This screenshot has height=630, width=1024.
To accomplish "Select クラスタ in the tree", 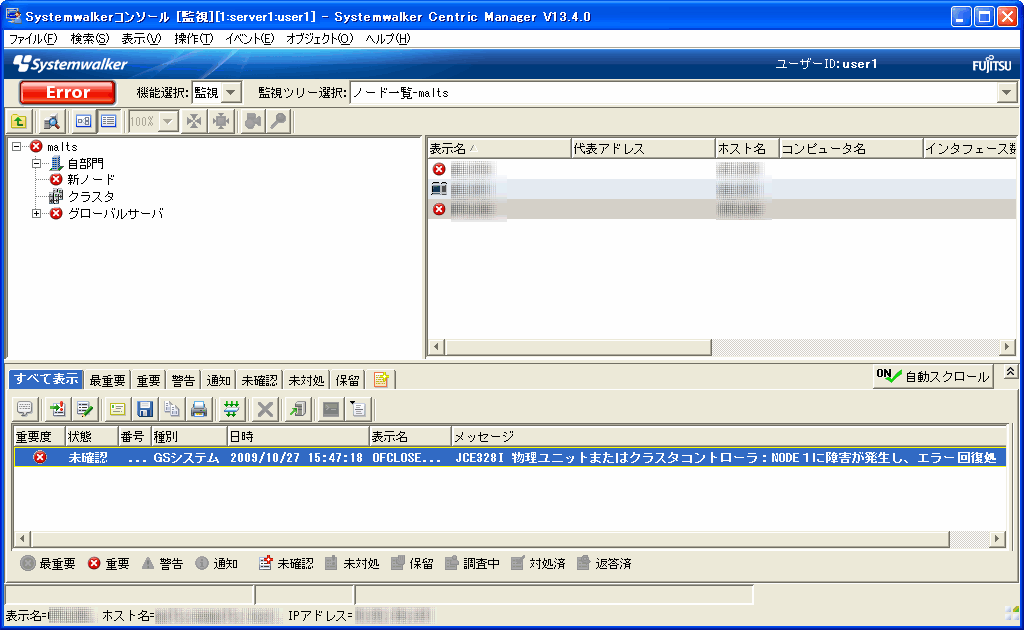I will tap(91, 197).
